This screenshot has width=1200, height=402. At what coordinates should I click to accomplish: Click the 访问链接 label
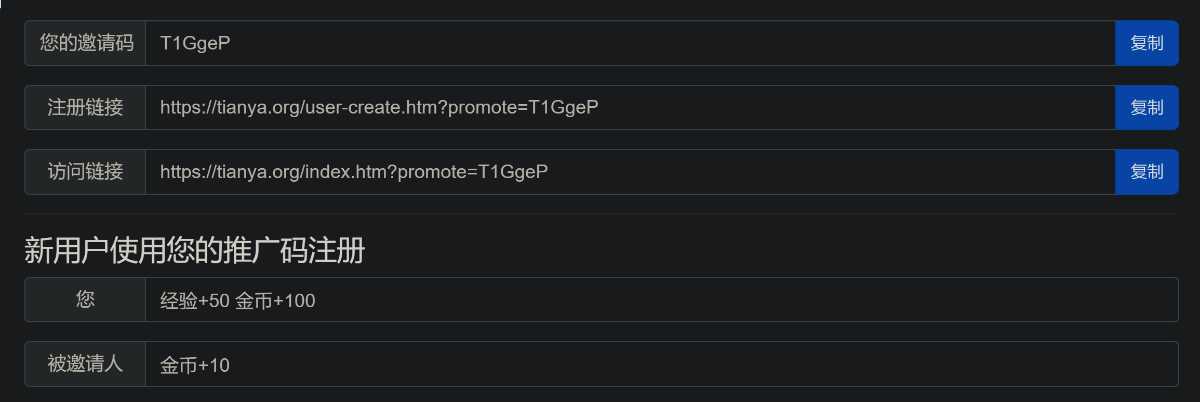pyautogui.click(x=85, y=171)
